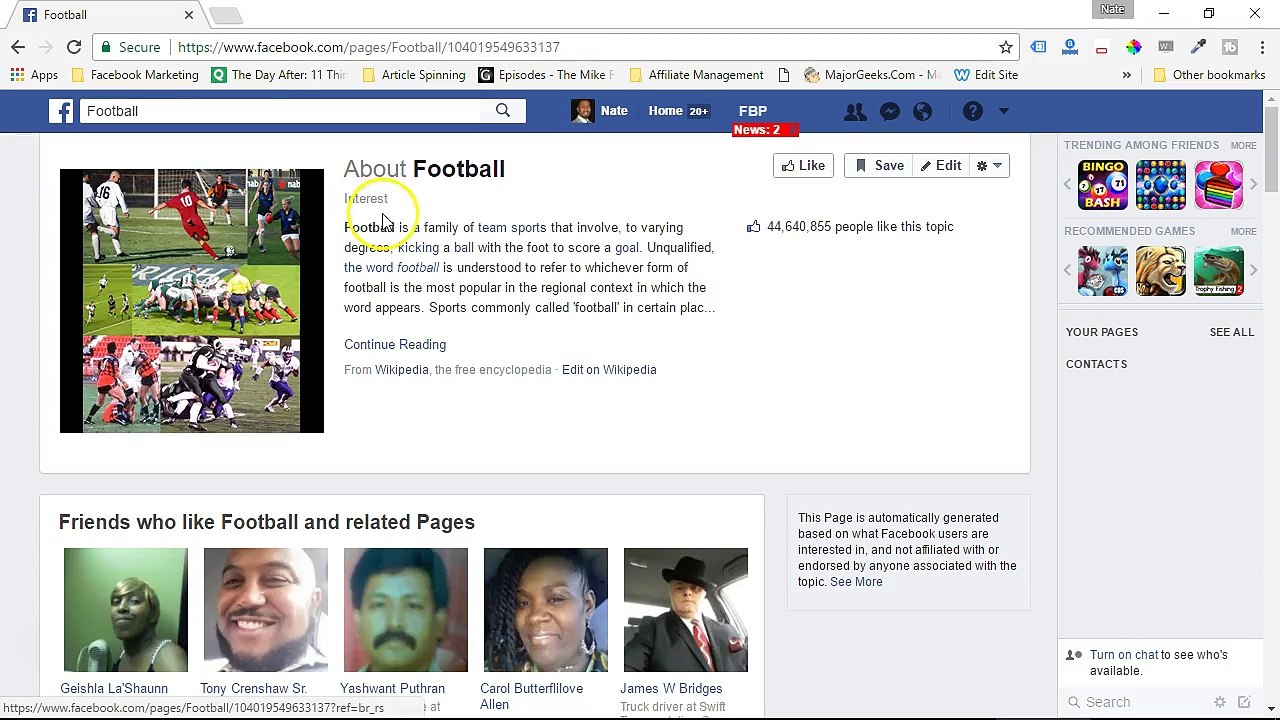Reload the page with refresh icon

74,47
